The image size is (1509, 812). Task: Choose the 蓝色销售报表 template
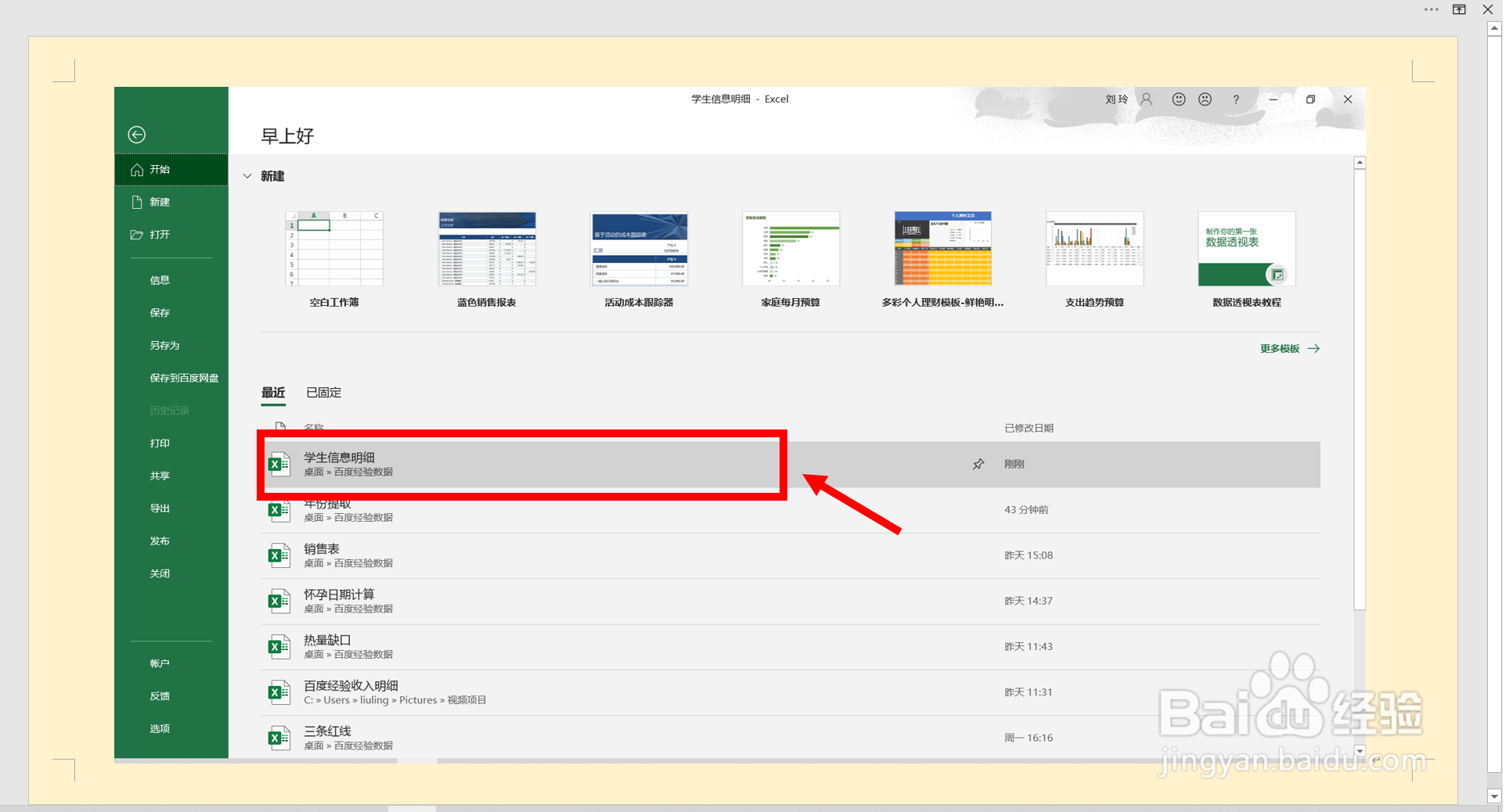click(487, 249)
